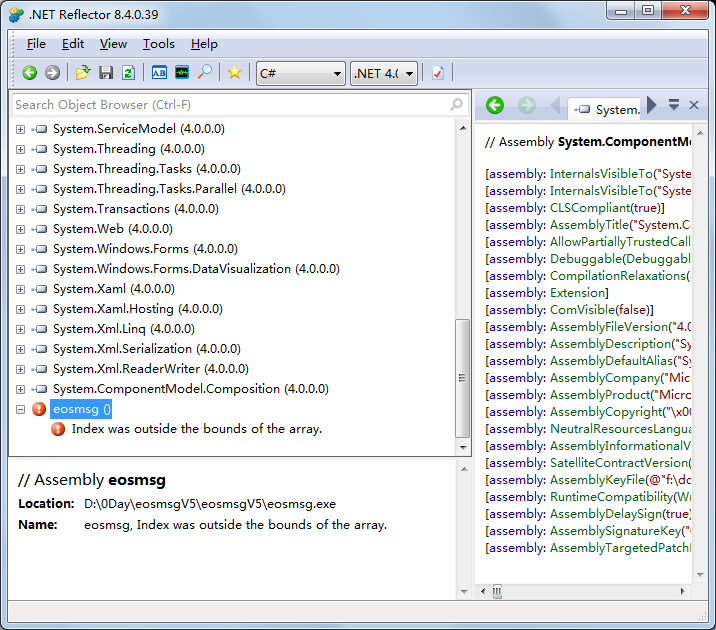Open the Help menu
The image size is (716, 630).
coord(204,44)
